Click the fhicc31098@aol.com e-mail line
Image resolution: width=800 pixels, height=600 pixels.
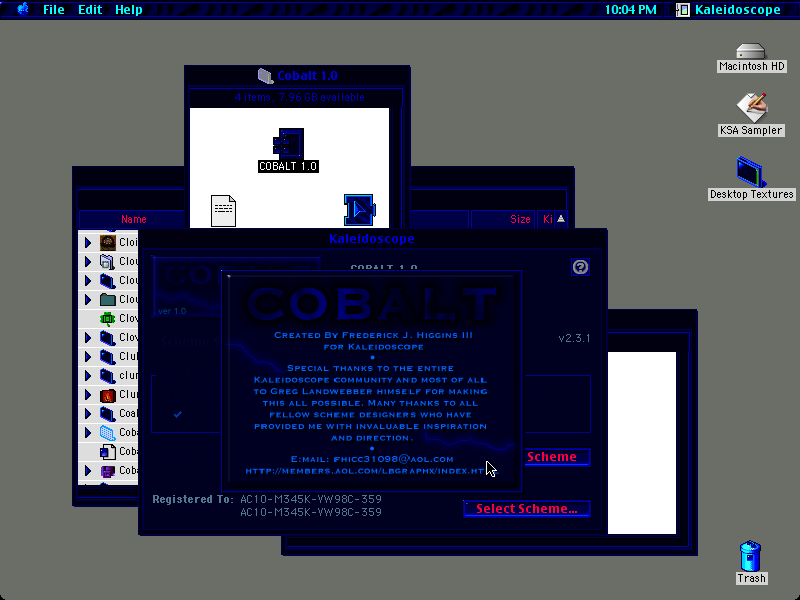(x=372, y=459)
